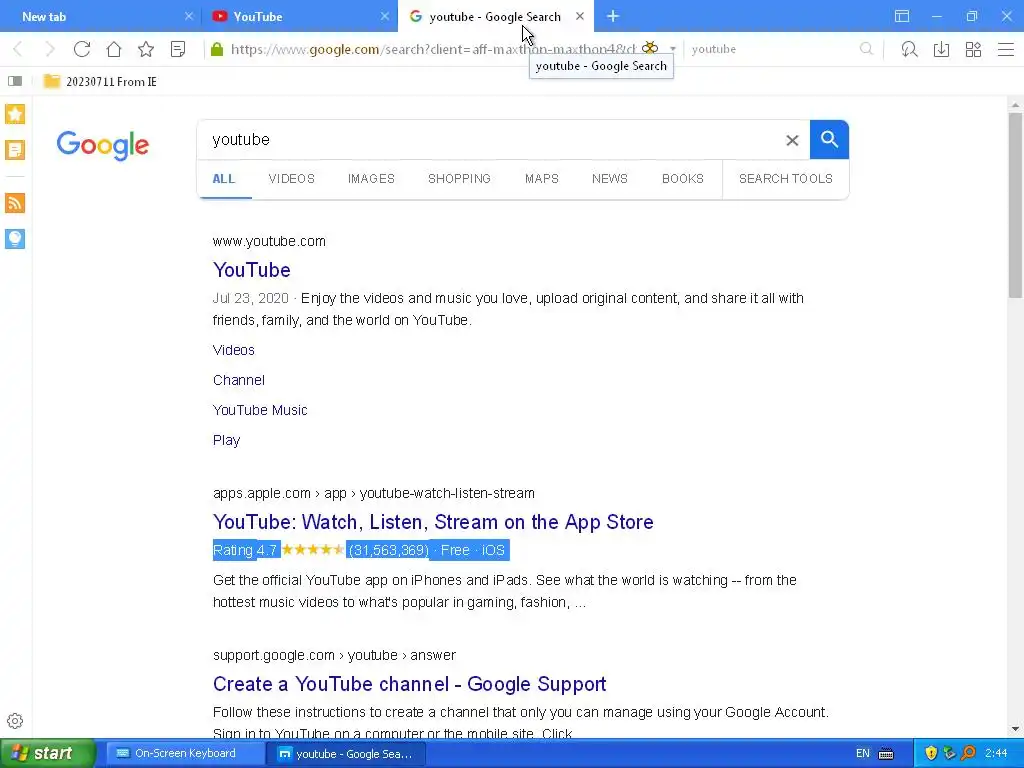Click the orange magnifier tray icon
The image size is (1024, 768).
coord(968,754)
